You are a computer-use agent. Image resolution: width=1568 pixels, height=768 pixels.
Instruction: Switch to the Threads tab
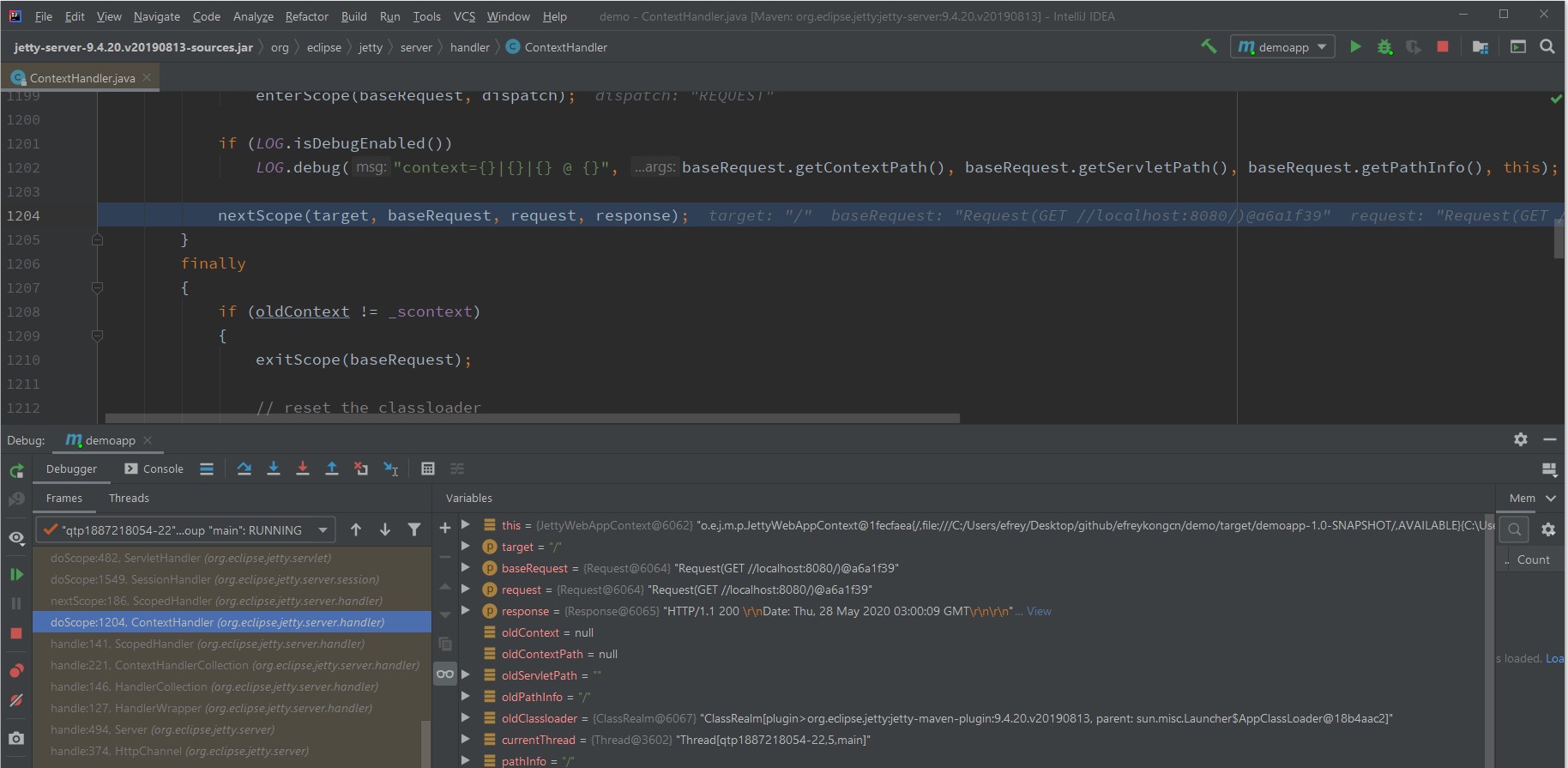129,498
